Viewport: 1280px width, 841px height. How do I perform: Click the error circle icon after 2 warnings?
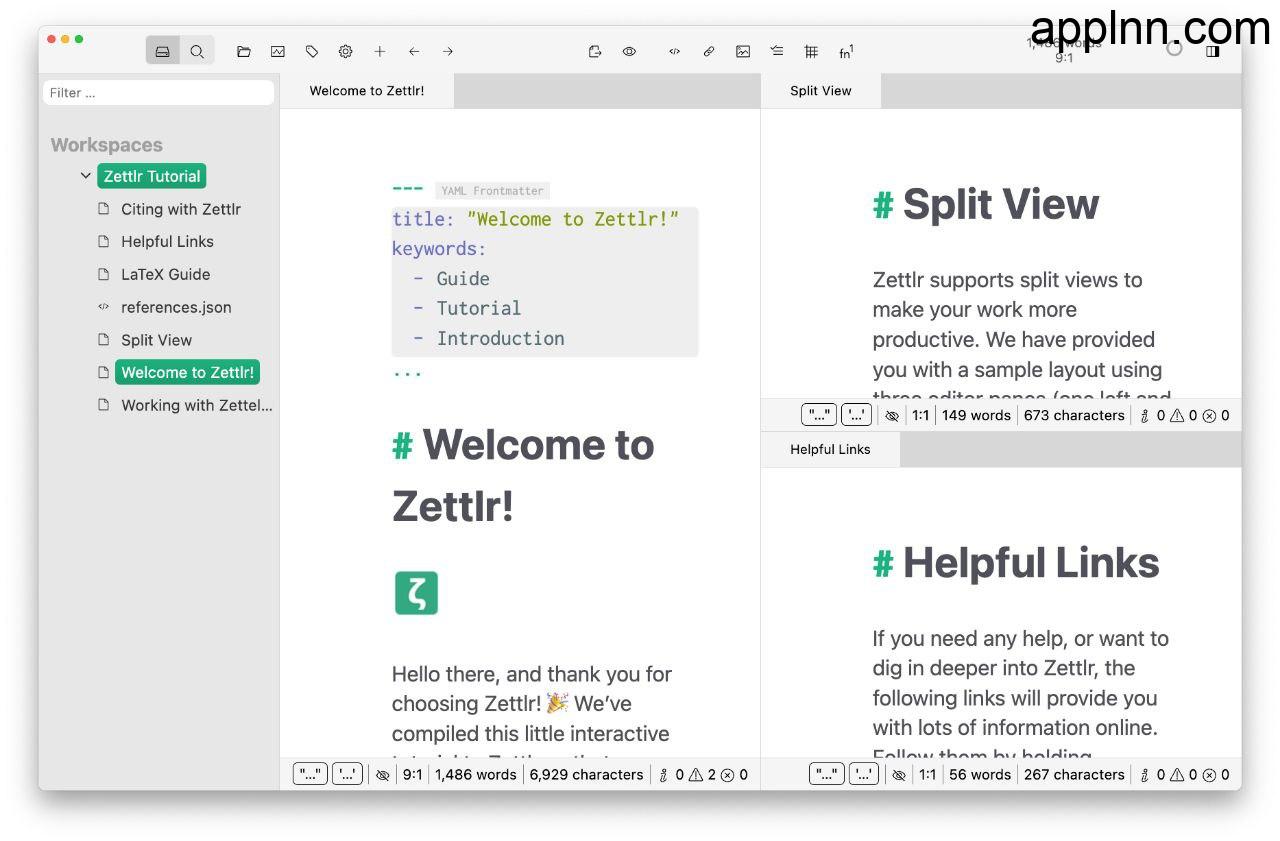(727, 775)
